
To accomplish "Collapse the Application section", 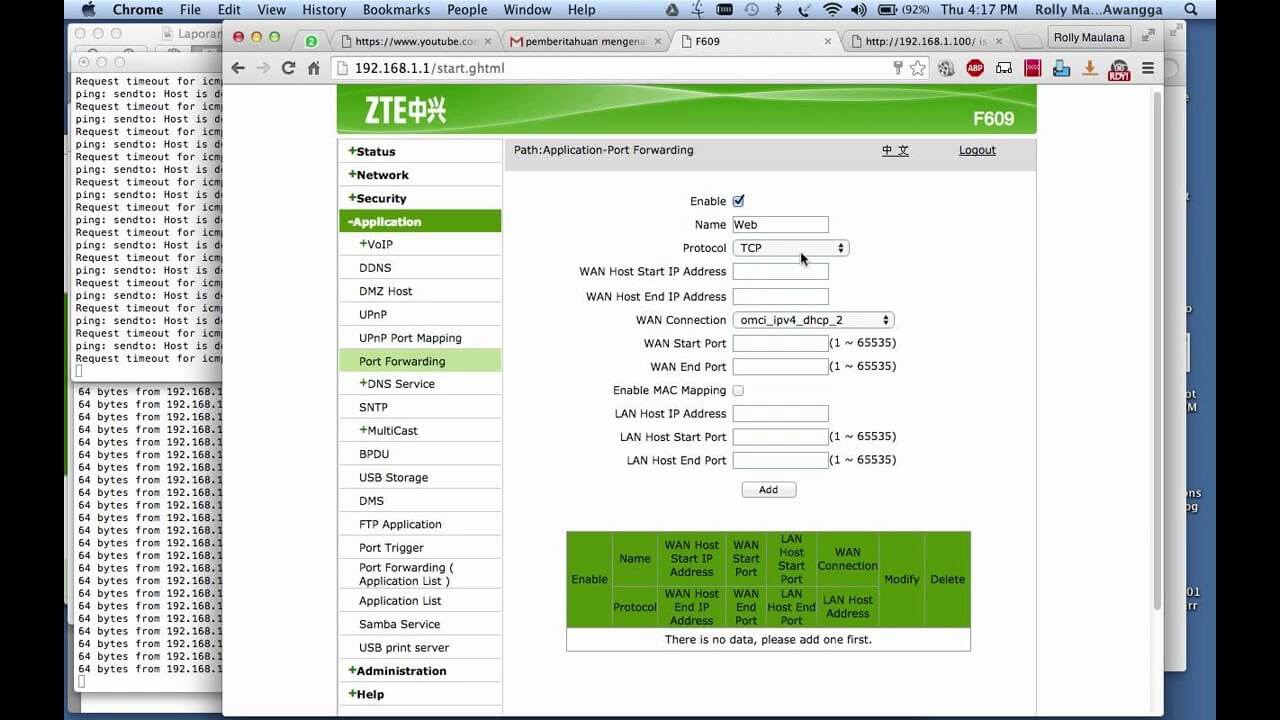I will coord(384,221).
